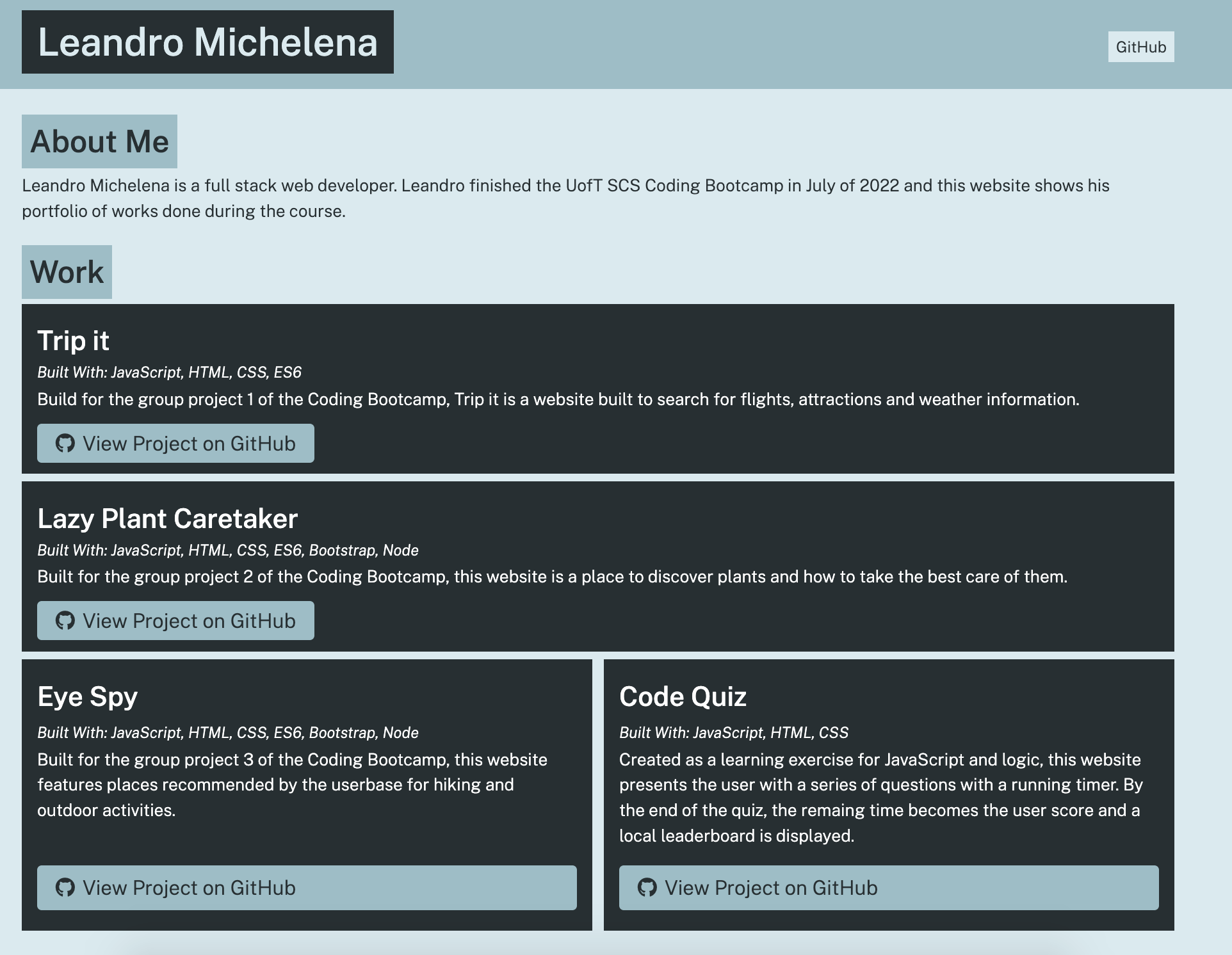Click the Code Quiz project title
The image size is (1232, 955).
pos(683,696)
